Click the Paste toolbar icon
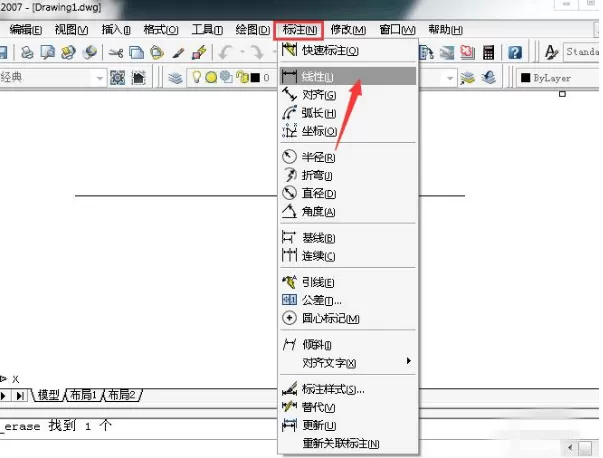The image size is (603, 458). (x=157, y=52)
